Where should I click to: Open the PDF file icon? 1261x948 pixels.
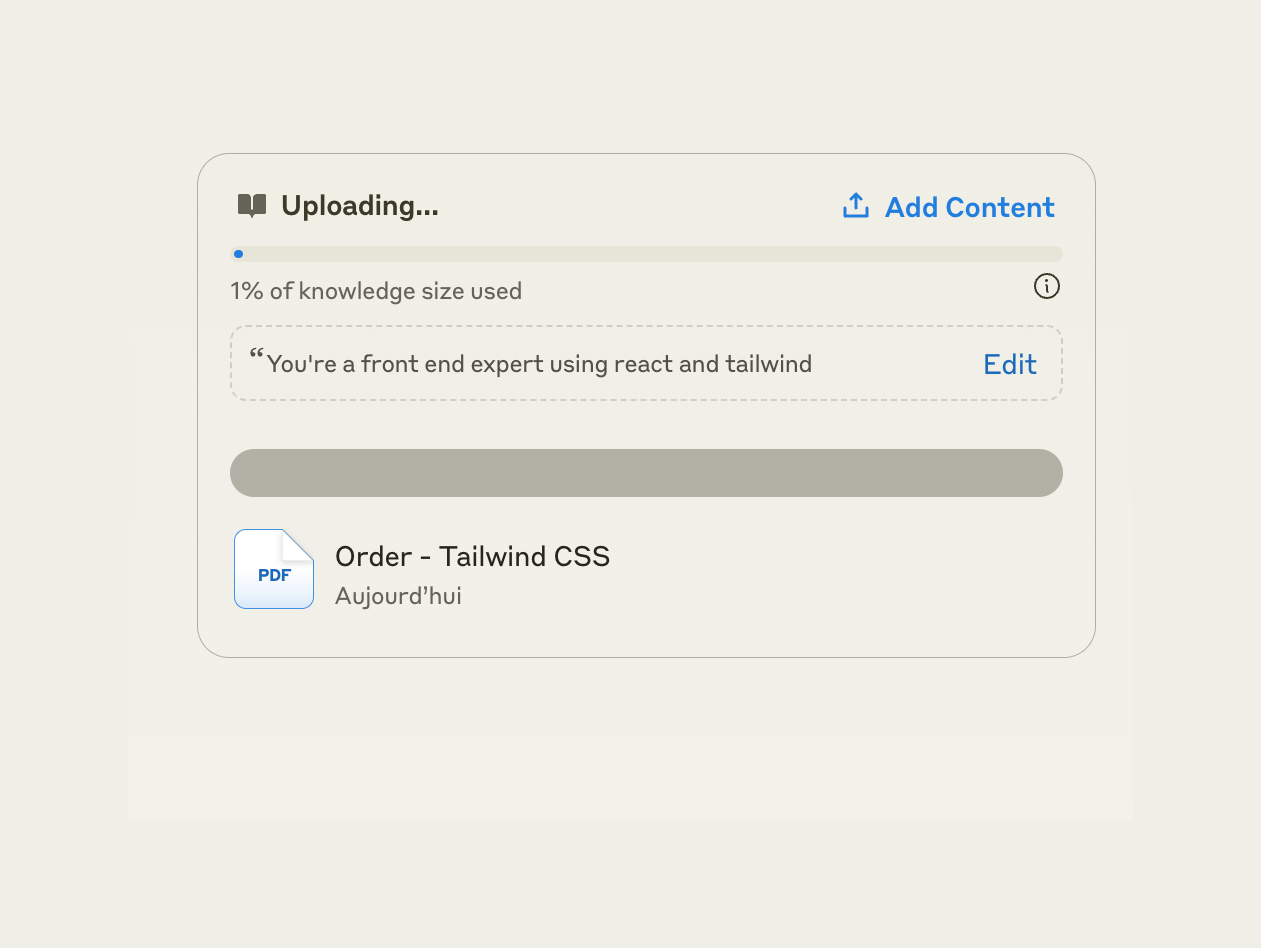(x=274, y=569)
